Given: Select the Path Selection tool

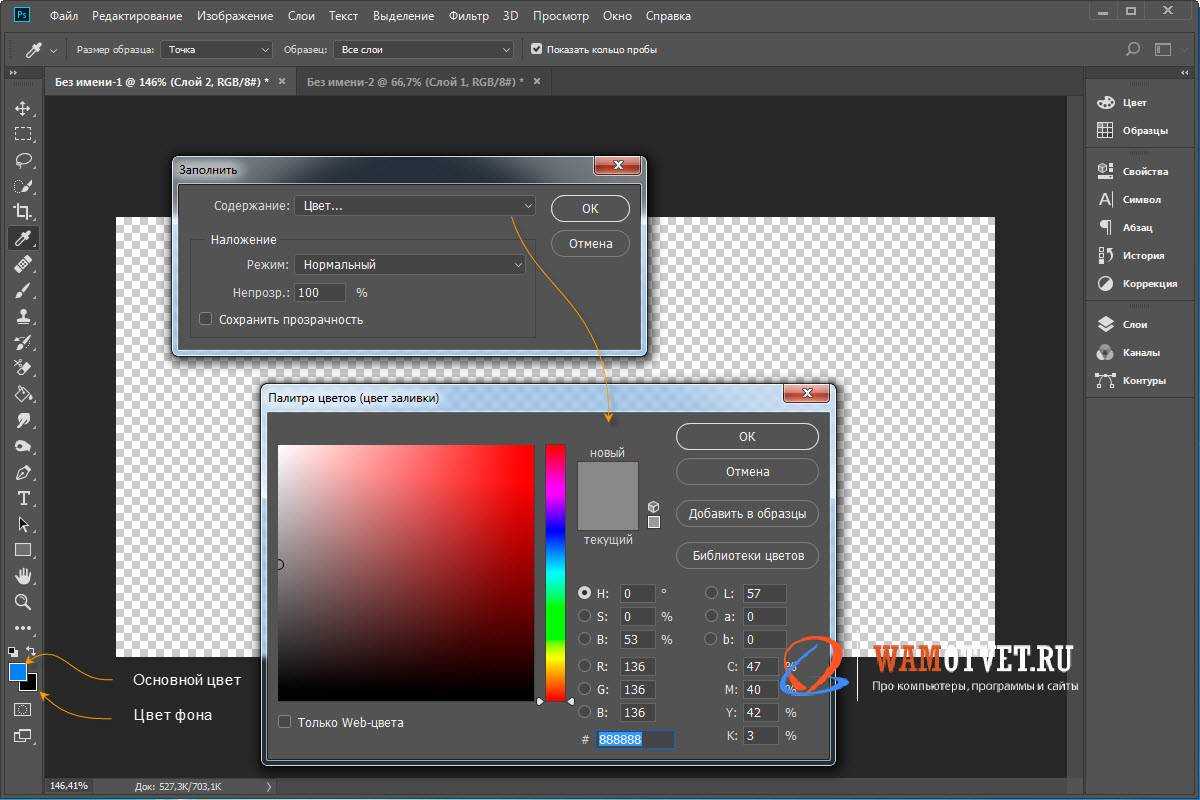Looking at the screenshot, I should [22, 524].
